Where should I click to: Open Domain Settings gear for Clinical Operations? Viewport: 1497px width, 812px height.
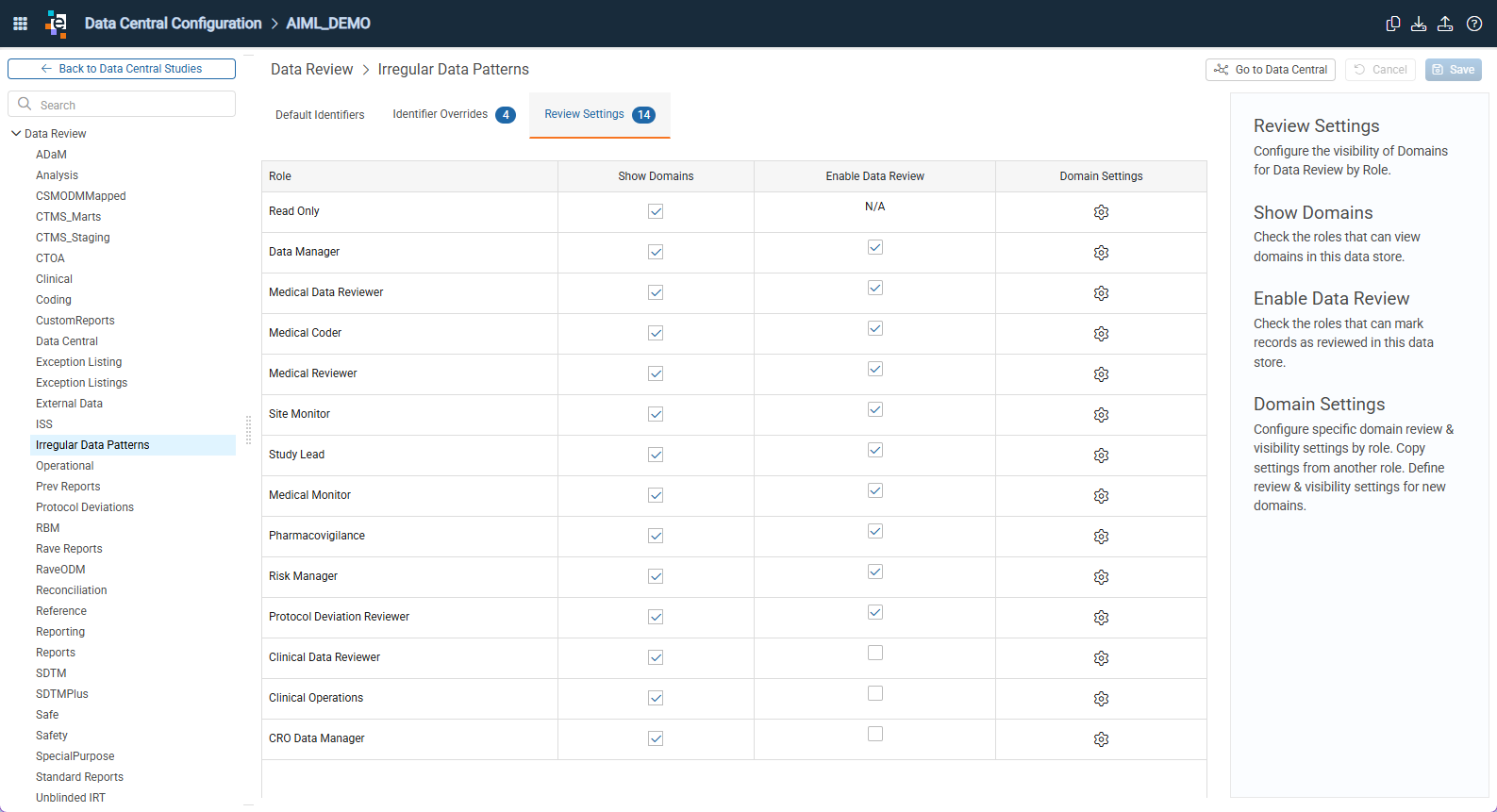tap(1101, 699)
